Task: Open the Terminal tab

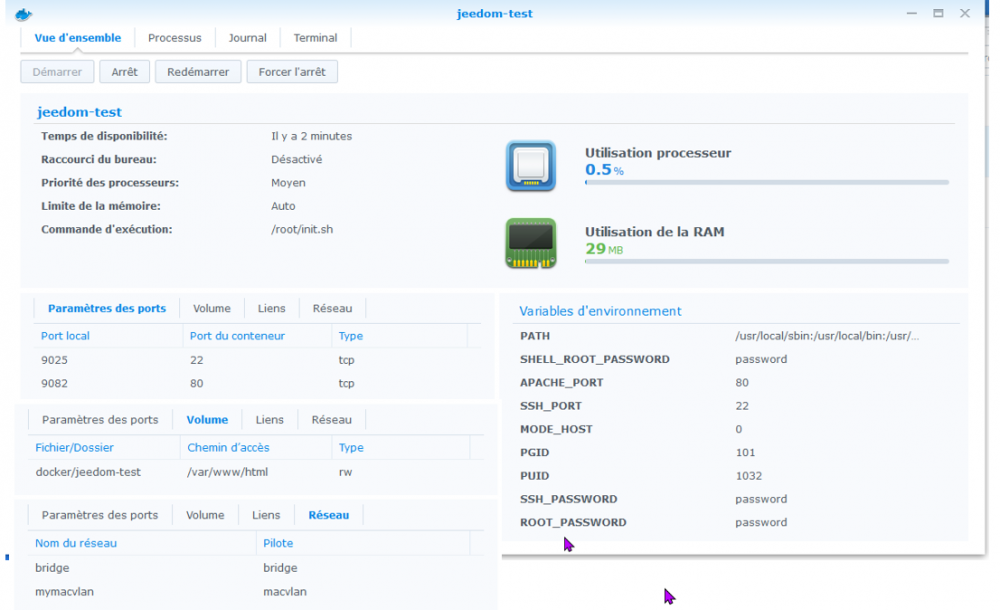Action: pos(315,38)
